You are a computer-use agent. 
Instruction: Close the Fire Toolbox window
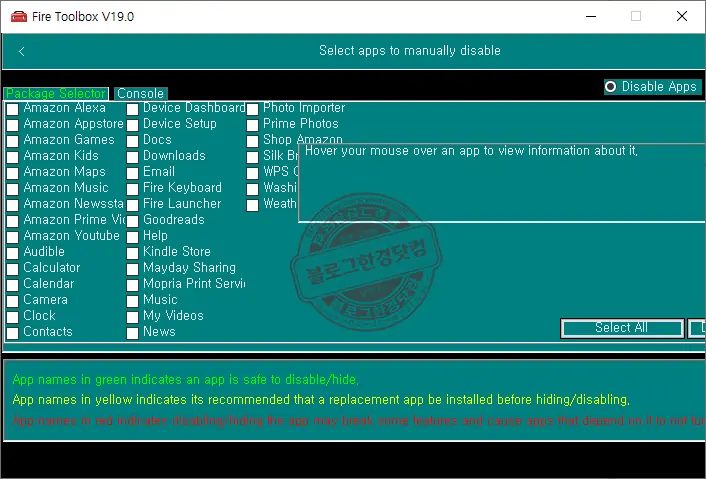pos(682,17)
